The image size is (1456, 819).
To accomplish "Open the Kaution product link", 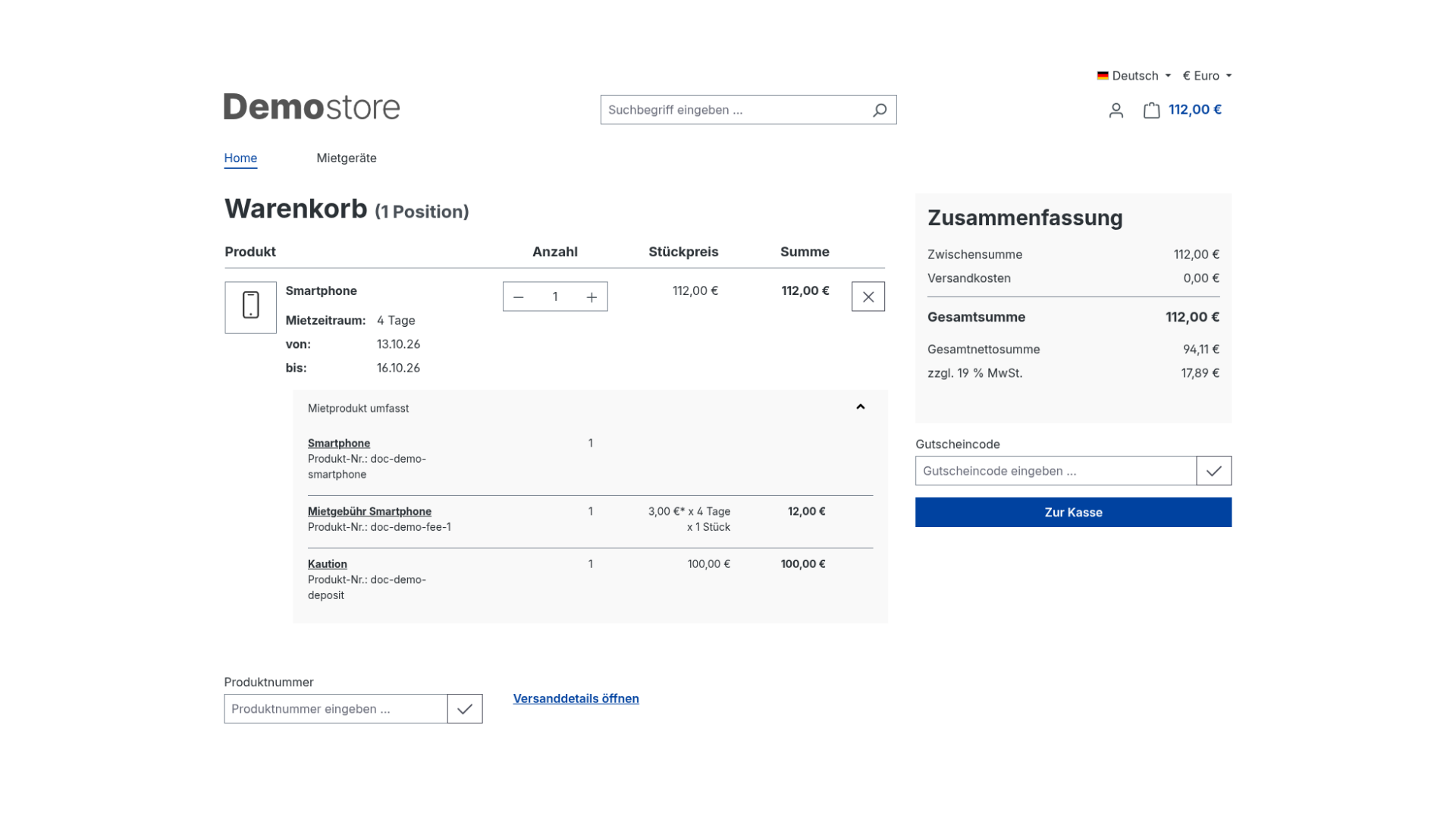I will 328,563.
